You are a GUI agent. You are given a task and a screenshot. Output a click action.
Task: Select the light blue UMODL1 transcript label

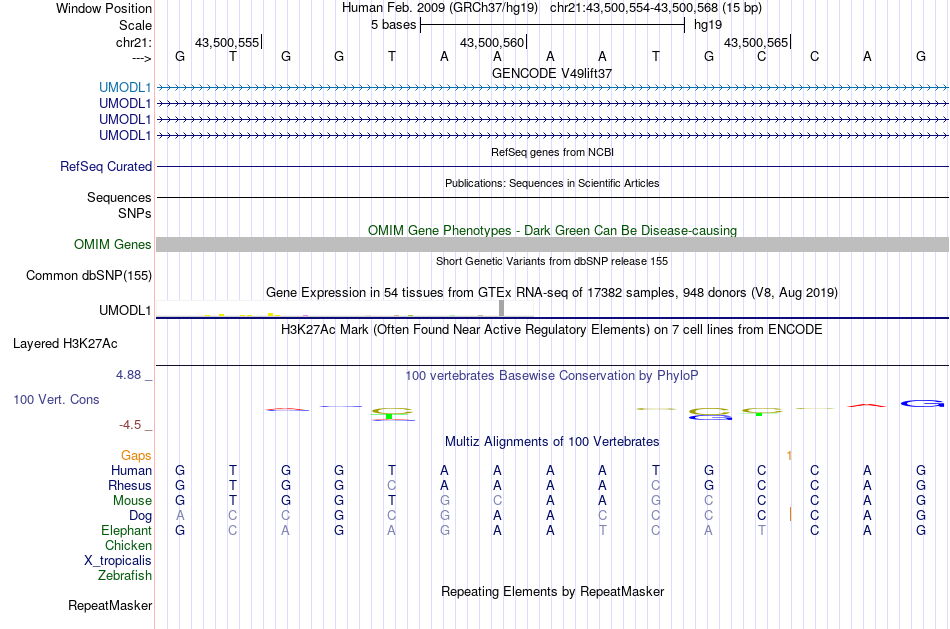[125, 87]
